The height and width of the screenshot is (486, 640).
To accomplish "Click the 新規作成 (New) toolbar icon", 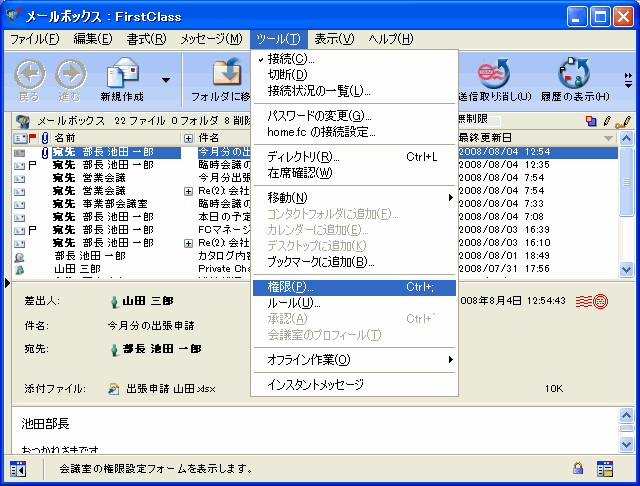I will point(123,74).
